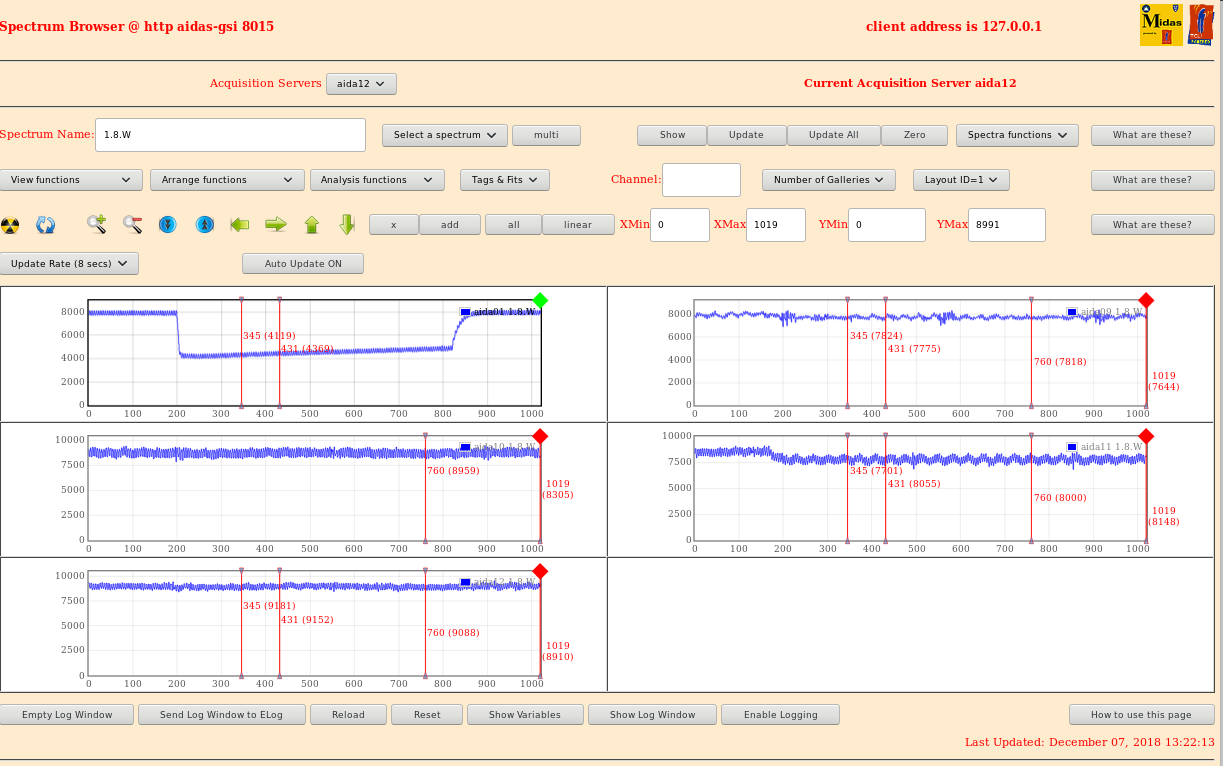Open the Acquisition Servers aida12 dropdown
This screenshot has width=1223, height=766.
pyautogui.click(x=361, y=84)
